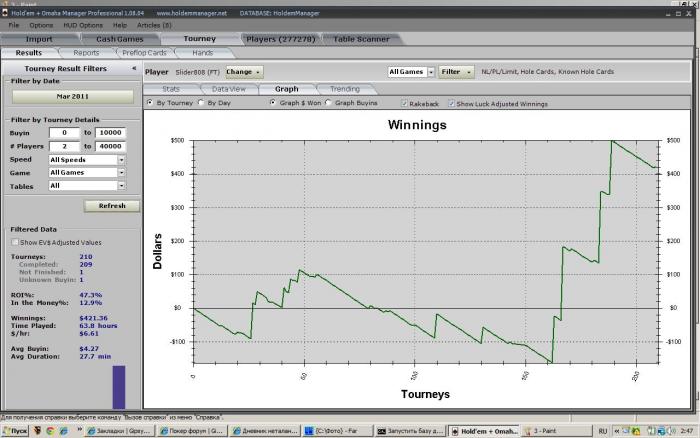Toggle the Rakeback checkbox
The height and width of the screenshot is (438, 700).
404,104
